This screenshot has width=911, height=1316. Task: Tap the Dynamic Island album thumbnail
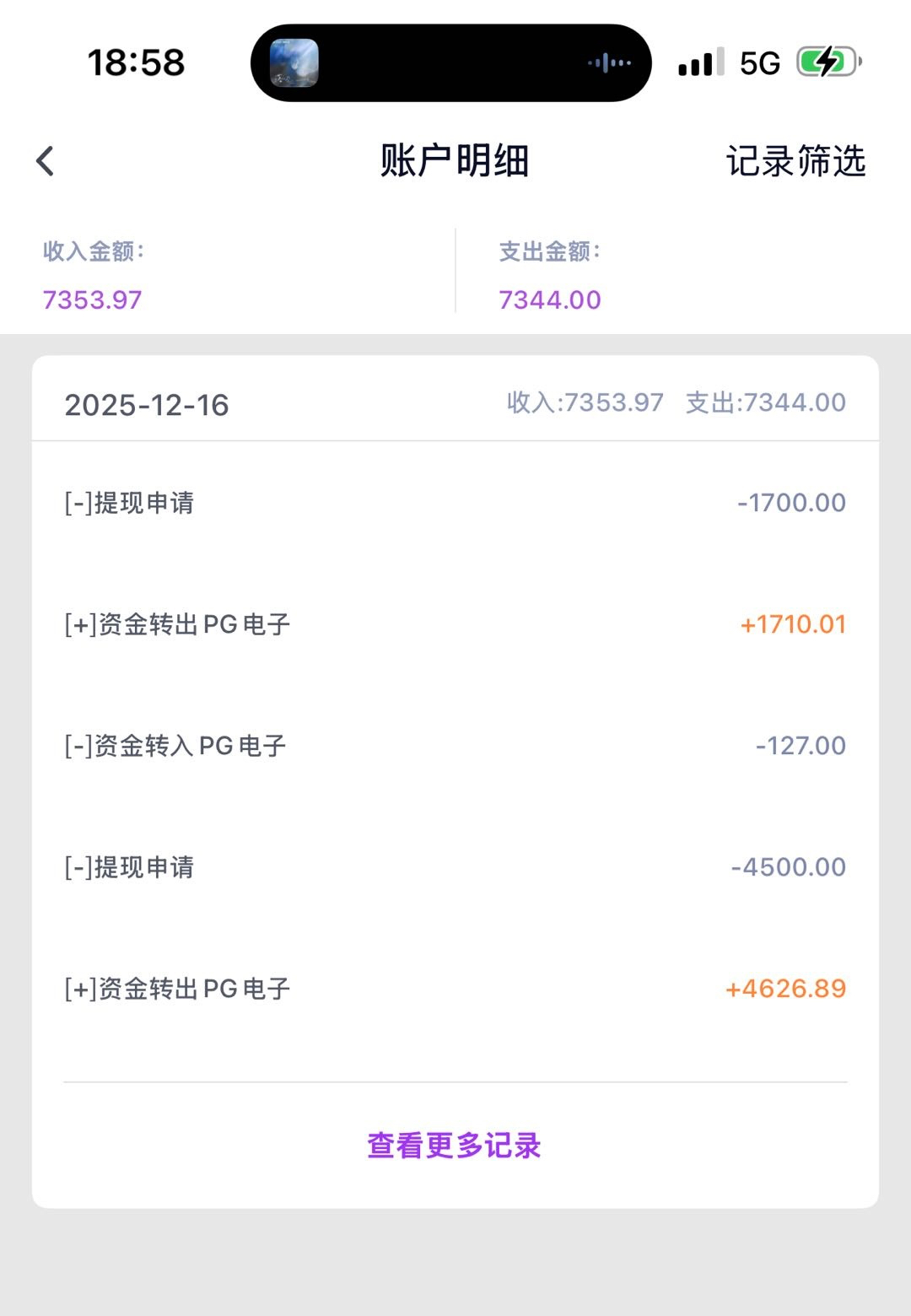coord(294,63)
